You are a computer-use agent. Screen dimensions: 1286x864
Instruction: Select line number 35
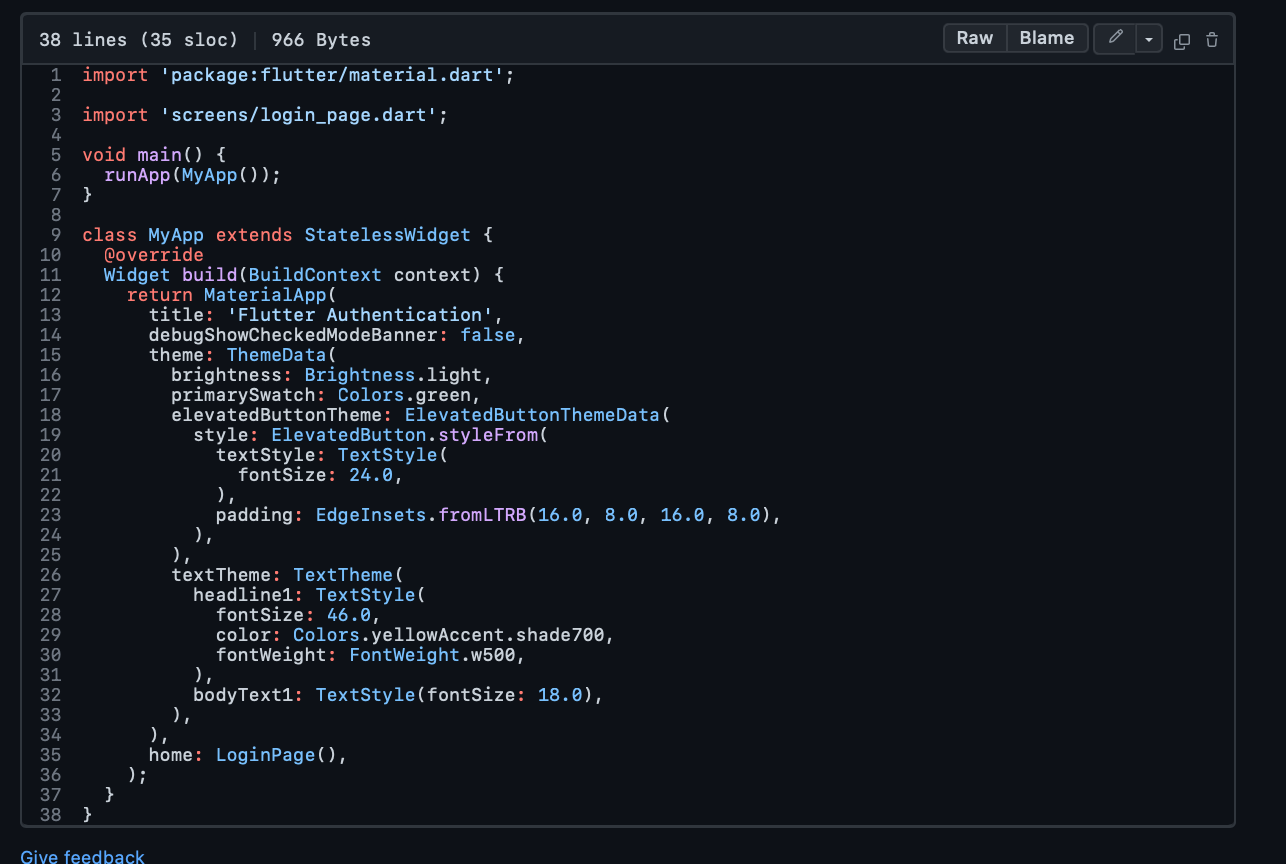click(50, 755)
